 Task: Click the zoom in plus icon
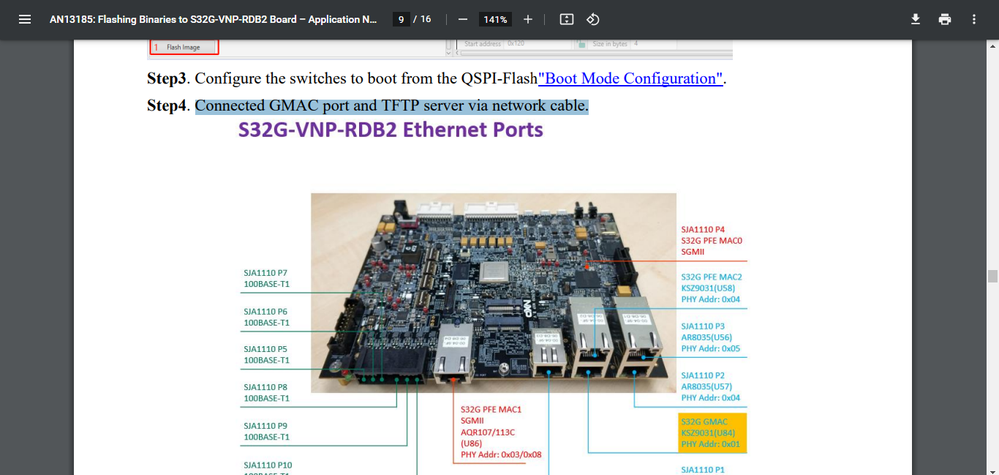pos(528,19)
